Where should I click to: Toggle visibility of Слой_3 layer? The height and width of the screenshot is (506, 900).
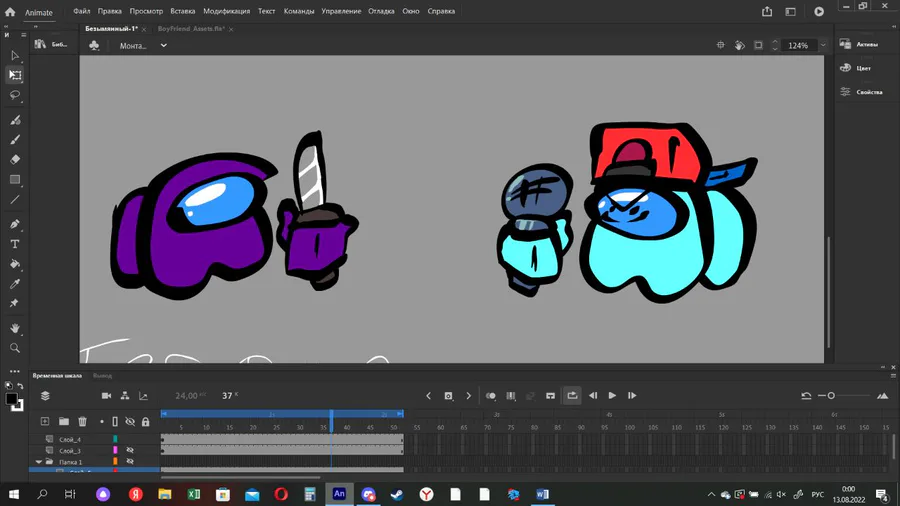130,450
